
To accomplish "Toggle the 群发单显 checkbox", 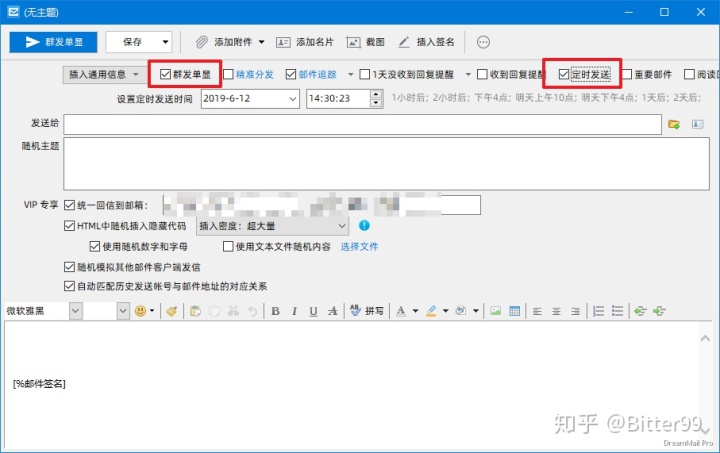I will click(165, 74).
